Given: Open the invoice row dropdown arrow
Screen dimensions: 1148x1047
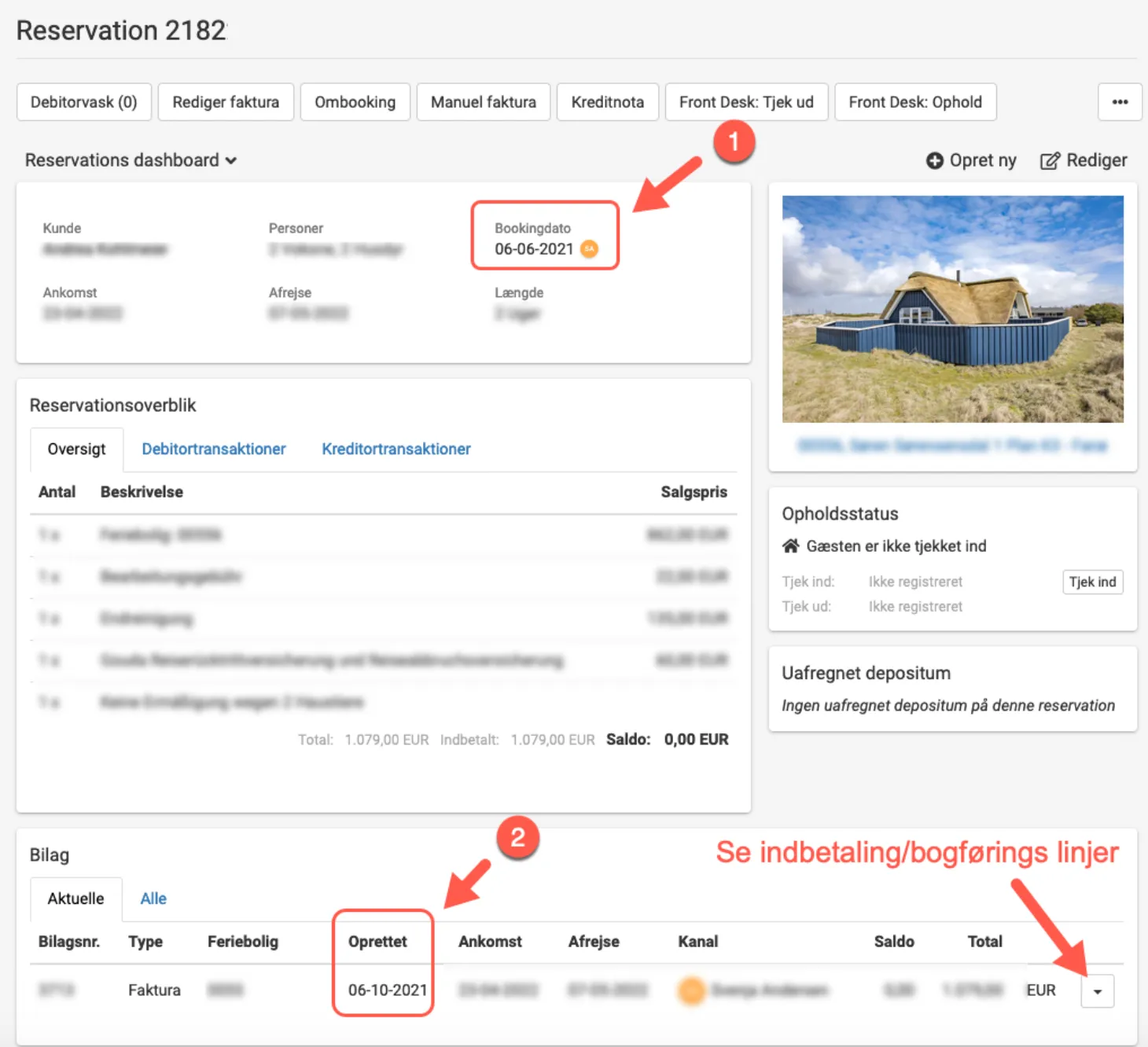Looking at the screenshot, I should (x=1097, y=991).
